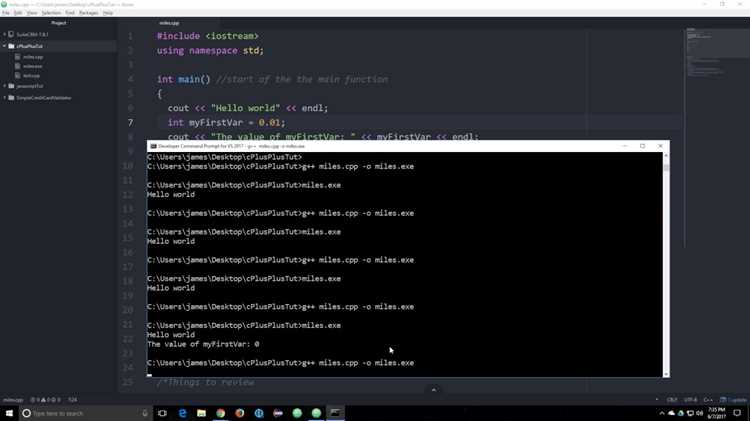Screen dimensions: 750x421
Task: Click the javascriptTut folder icon
Action: [11, 86]
